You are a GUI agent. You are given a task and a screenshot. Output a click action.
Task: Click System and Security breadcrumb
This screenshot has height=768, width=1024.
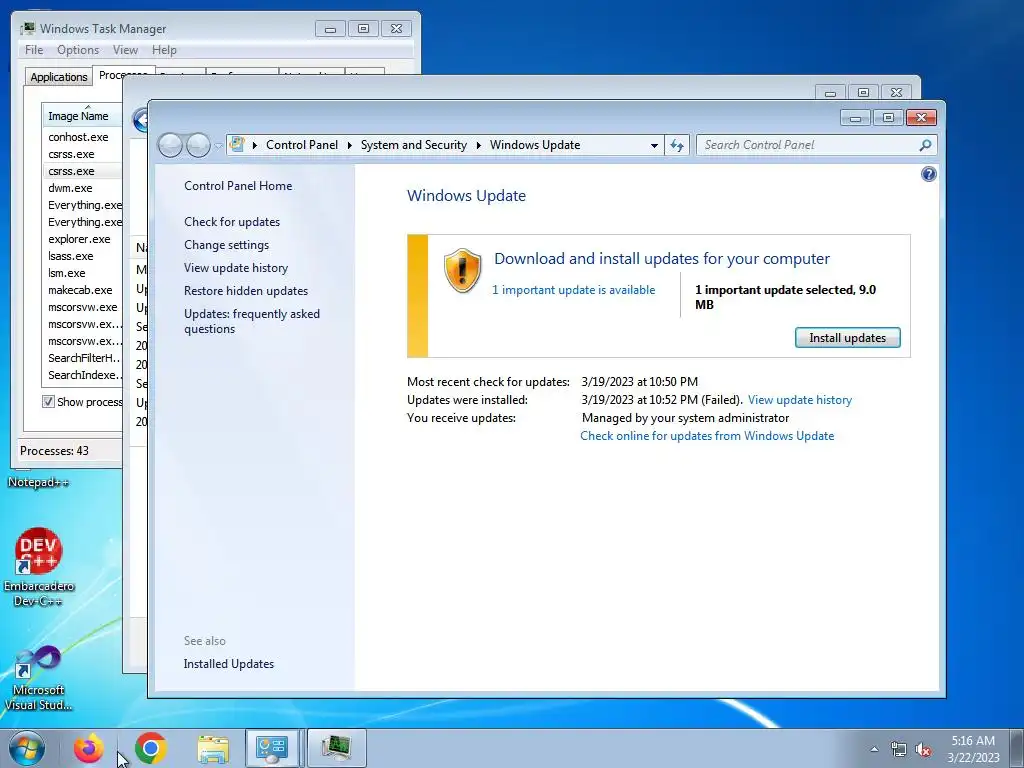(413, 145)
